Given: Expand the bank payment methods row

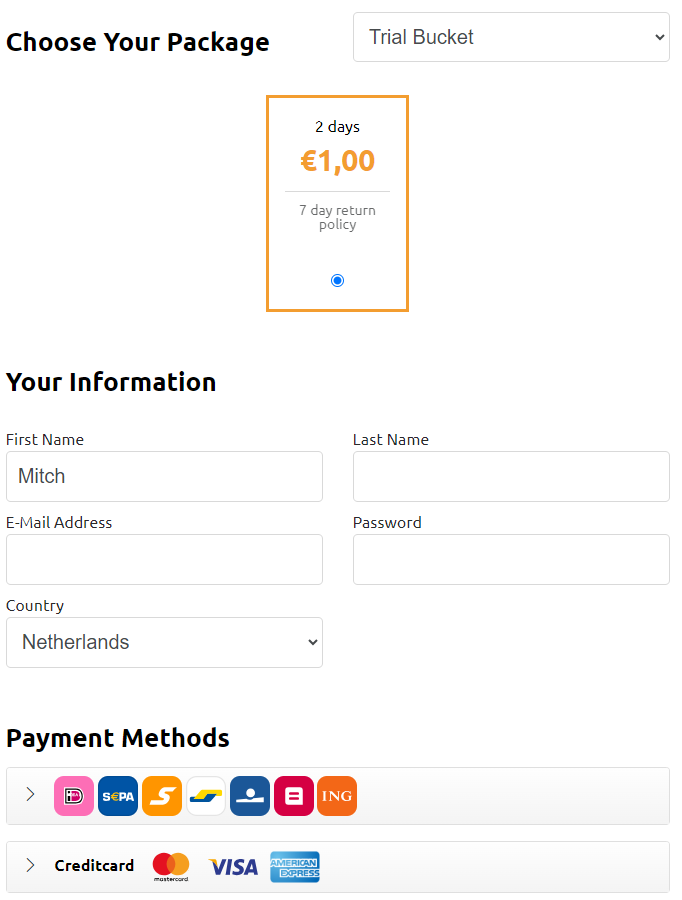Looking at the screenshot, I should pos(30,795).
